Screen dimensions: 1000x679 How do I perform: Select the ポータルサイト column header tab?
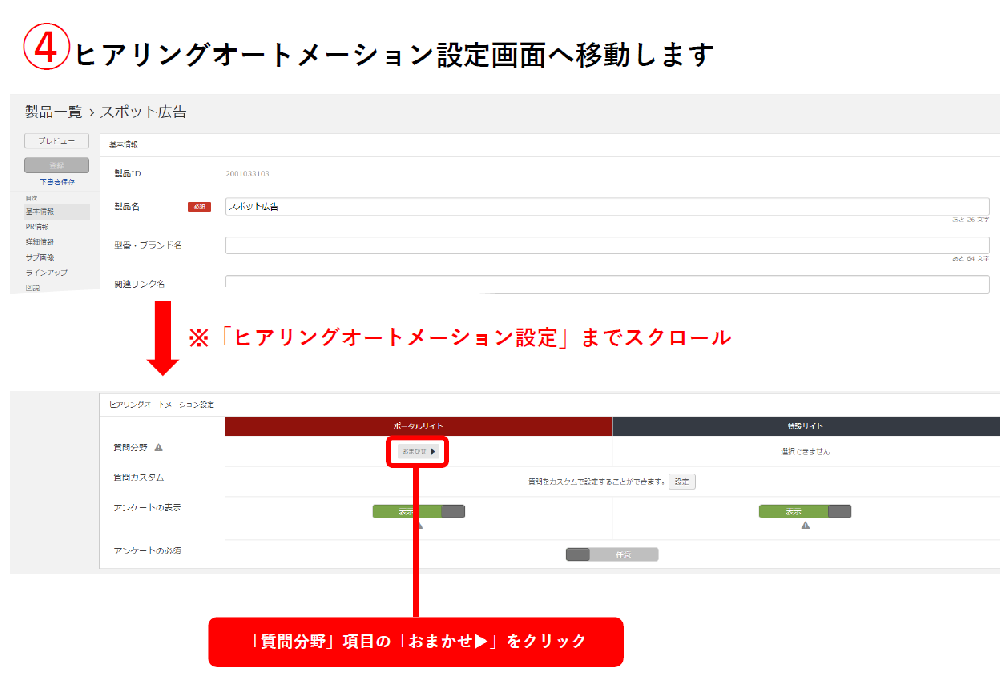(418, 426)
